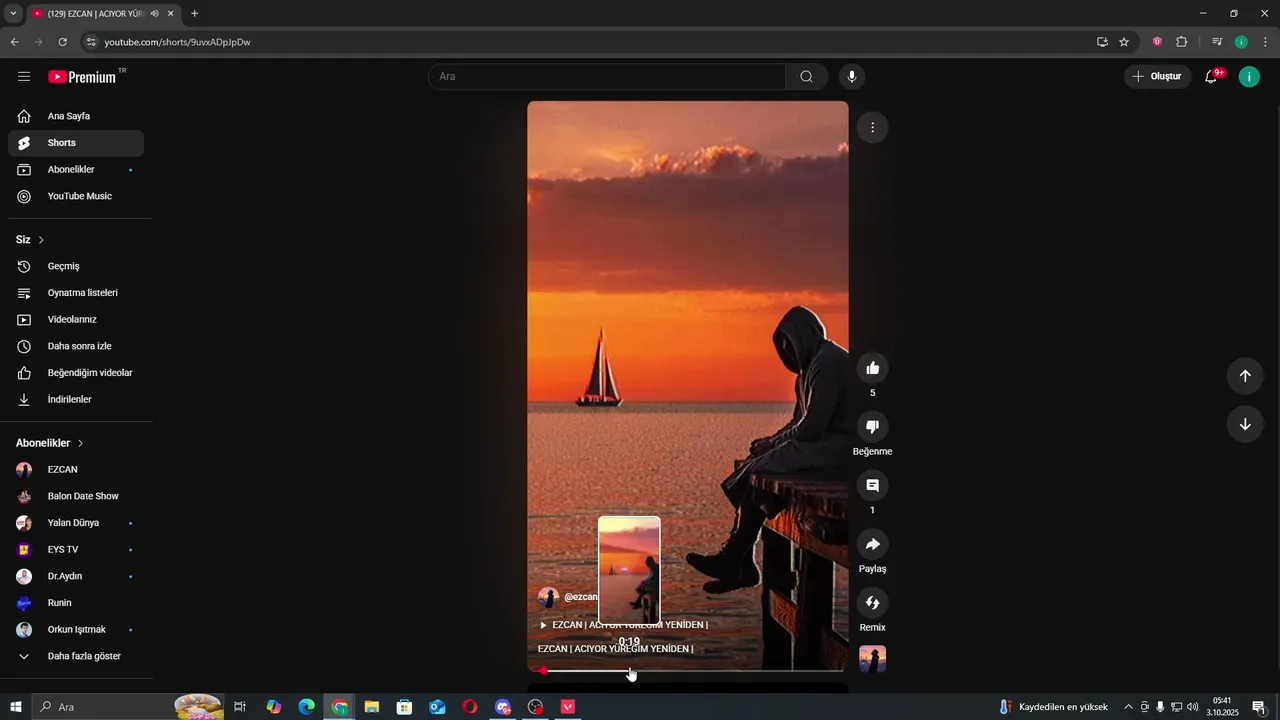
Task: Go to Ana Sayfa in sidebar
Action: coord(76,116)
